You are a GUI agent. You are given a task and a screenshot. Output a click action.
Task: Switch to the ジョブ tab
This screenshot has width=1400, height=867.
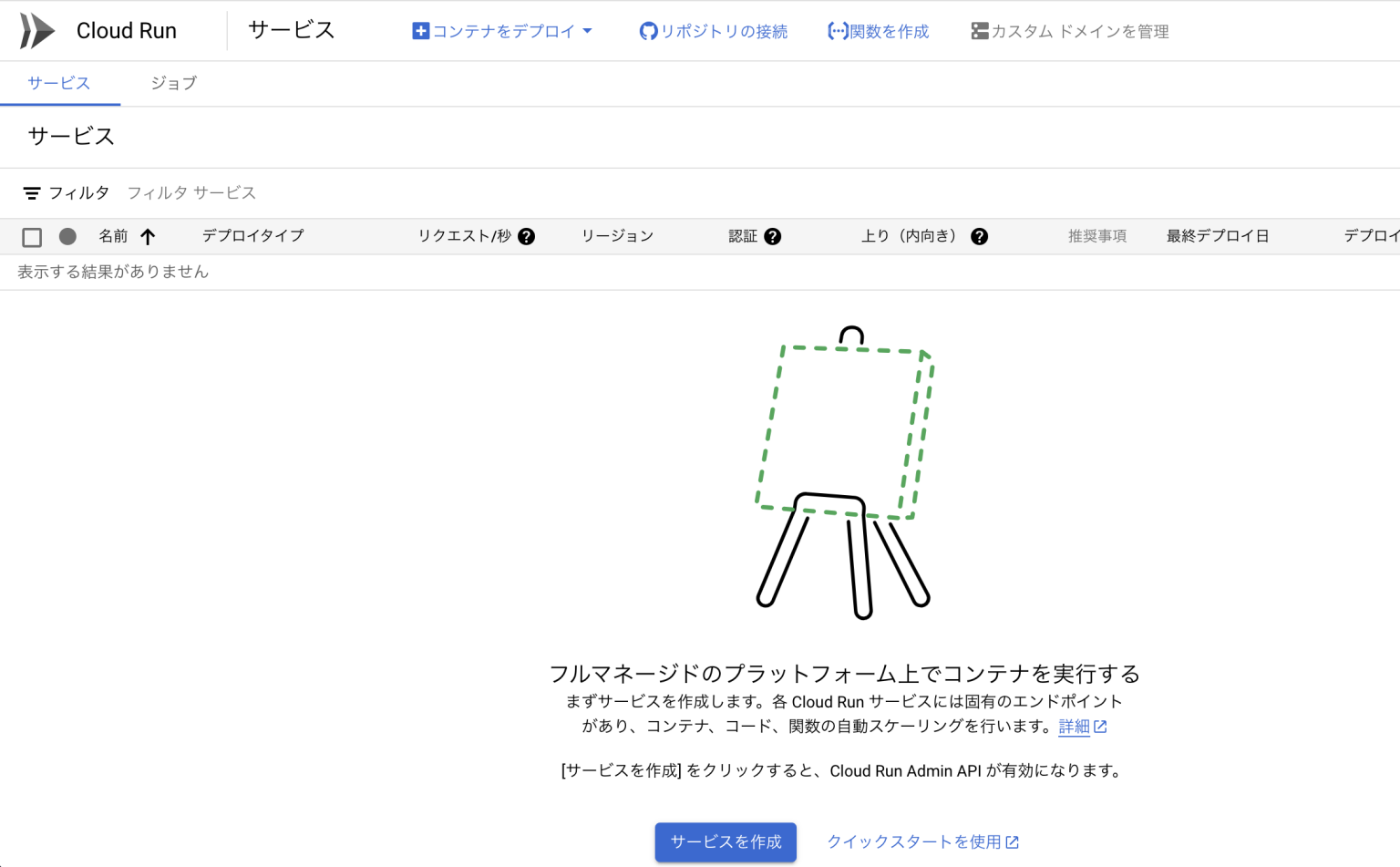tap(173, 83)
